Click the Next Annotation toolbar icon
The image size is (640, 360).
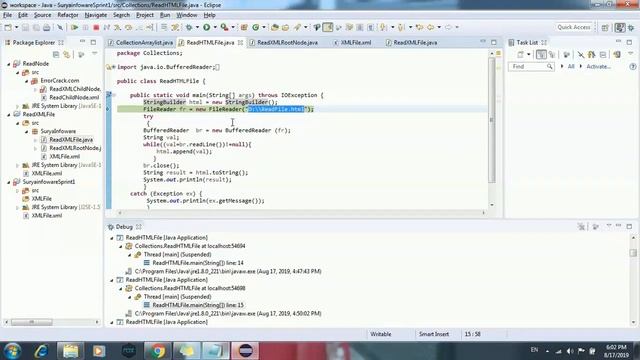coord(383,27)
